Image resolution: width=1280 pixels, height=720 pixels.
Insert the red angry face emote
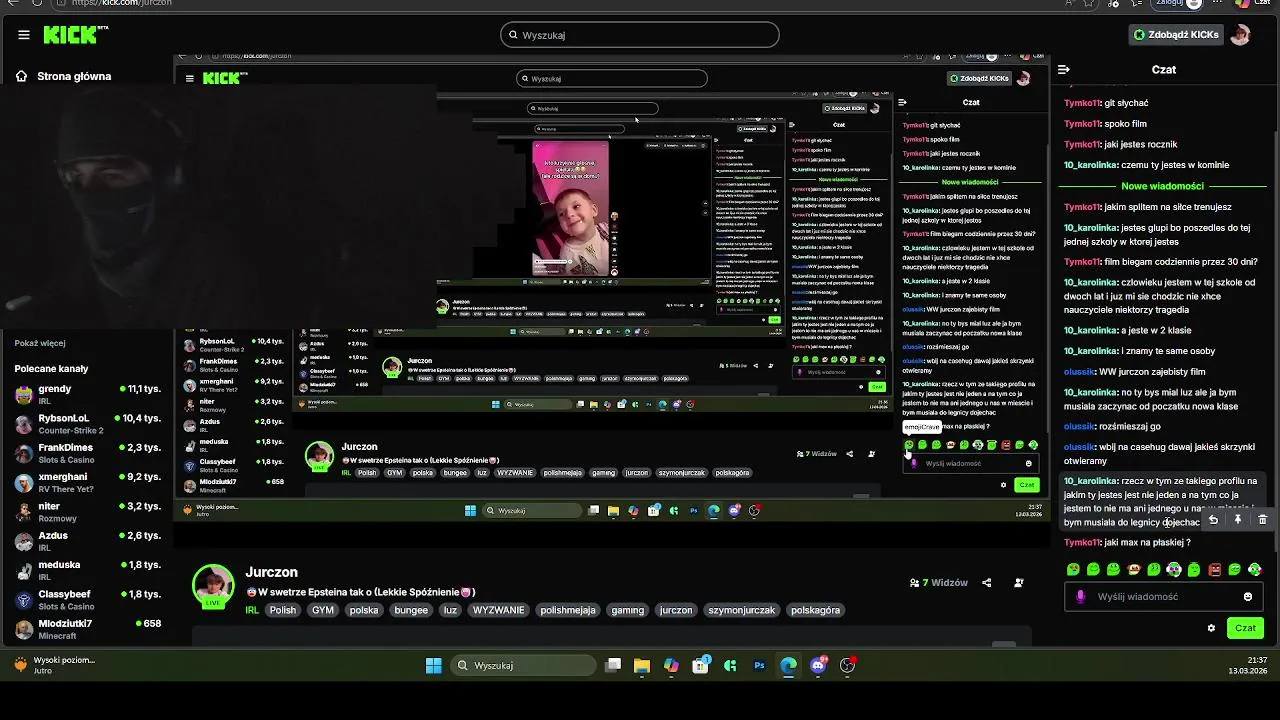tap(1215, 570)
